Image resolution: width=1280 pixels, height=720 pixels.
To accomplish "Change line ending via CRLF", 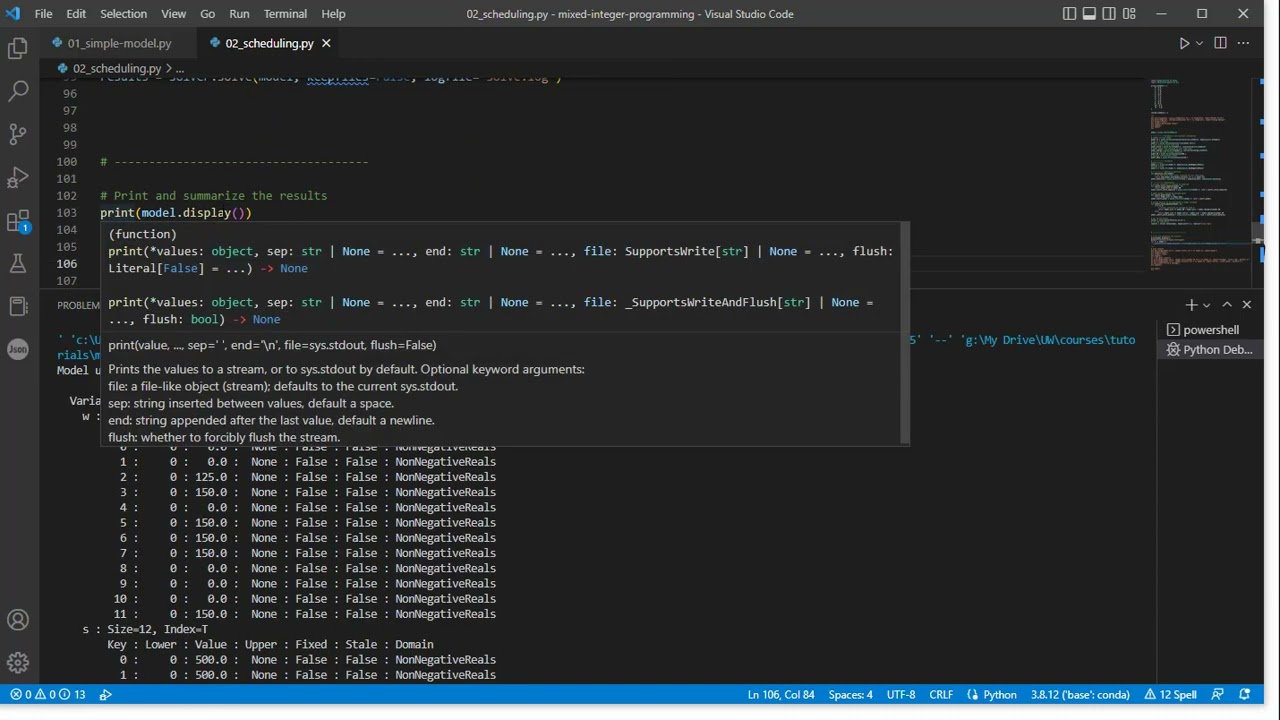I will (941, 694).
